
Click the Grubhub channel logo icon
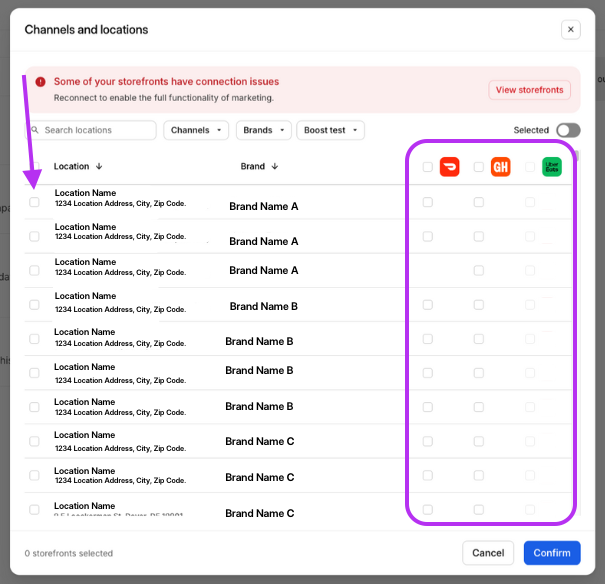click(500, 167)
